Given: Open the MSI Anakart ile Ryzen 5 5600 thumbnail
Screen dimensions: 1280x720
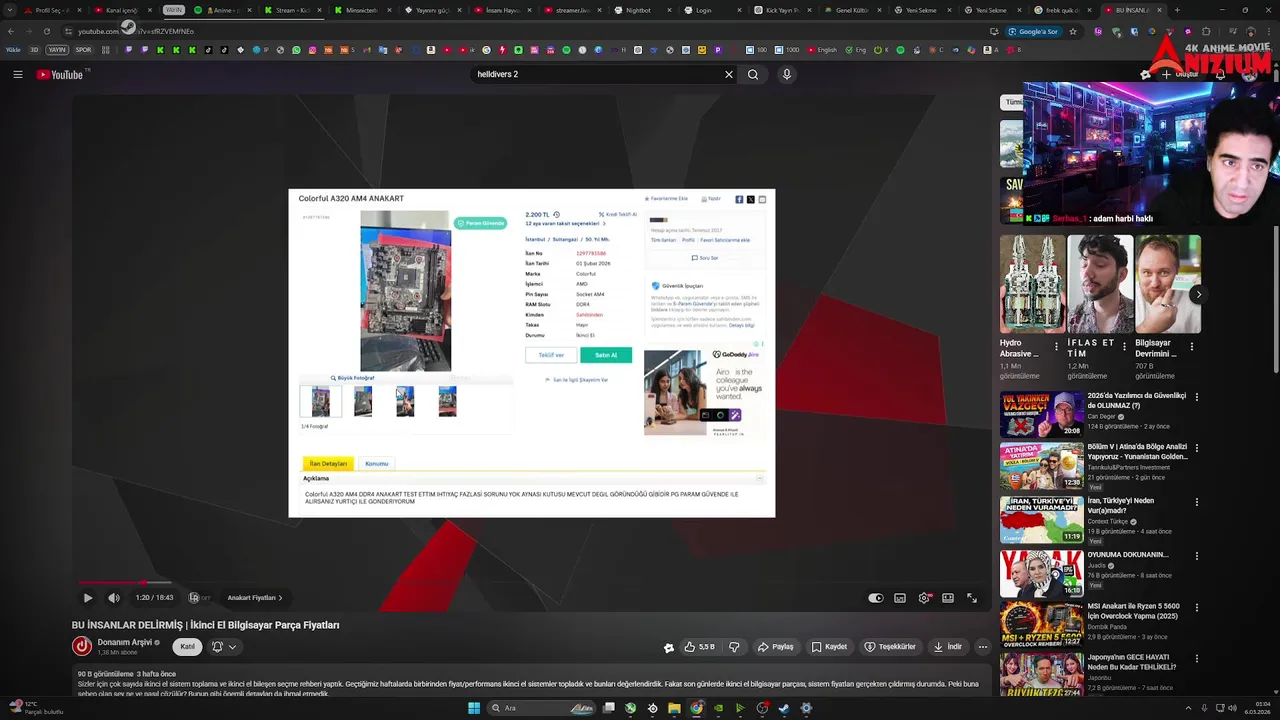Looking at the screenshot, I should (x=1041, y=624).
